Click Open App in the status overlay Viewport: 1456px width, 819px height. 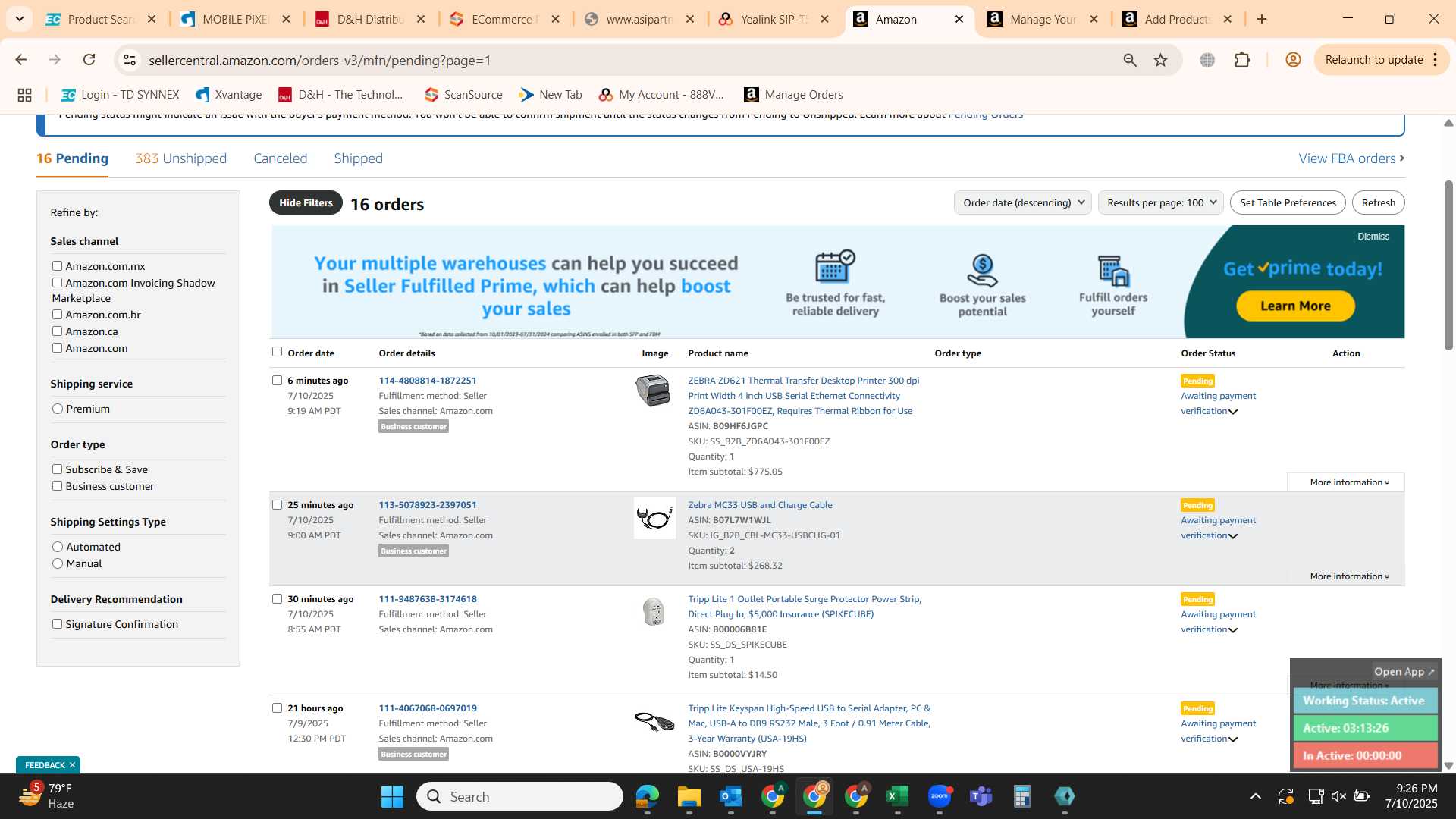point(1404,672)
